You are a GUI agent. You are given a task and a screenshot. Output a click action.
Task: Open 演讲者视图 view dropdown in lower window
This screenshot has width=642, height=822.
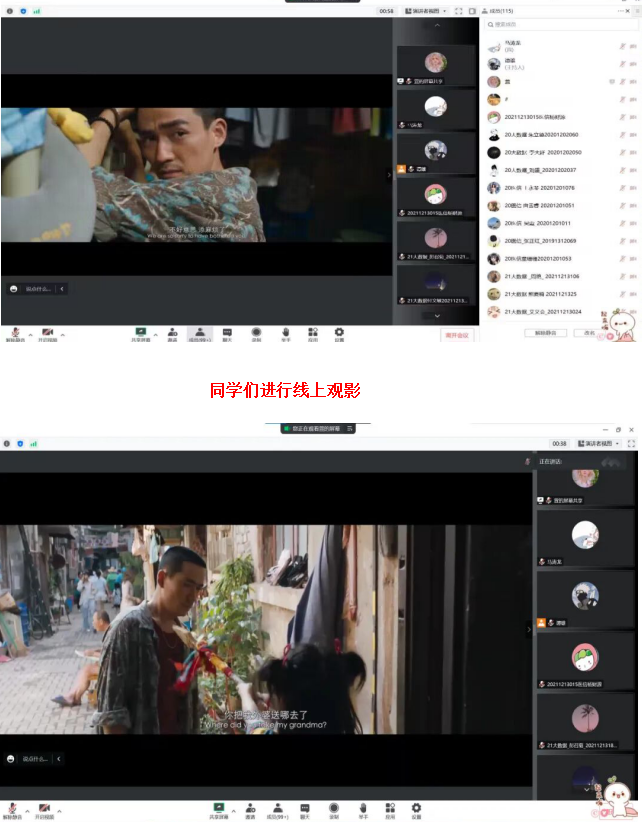(599, 444)
